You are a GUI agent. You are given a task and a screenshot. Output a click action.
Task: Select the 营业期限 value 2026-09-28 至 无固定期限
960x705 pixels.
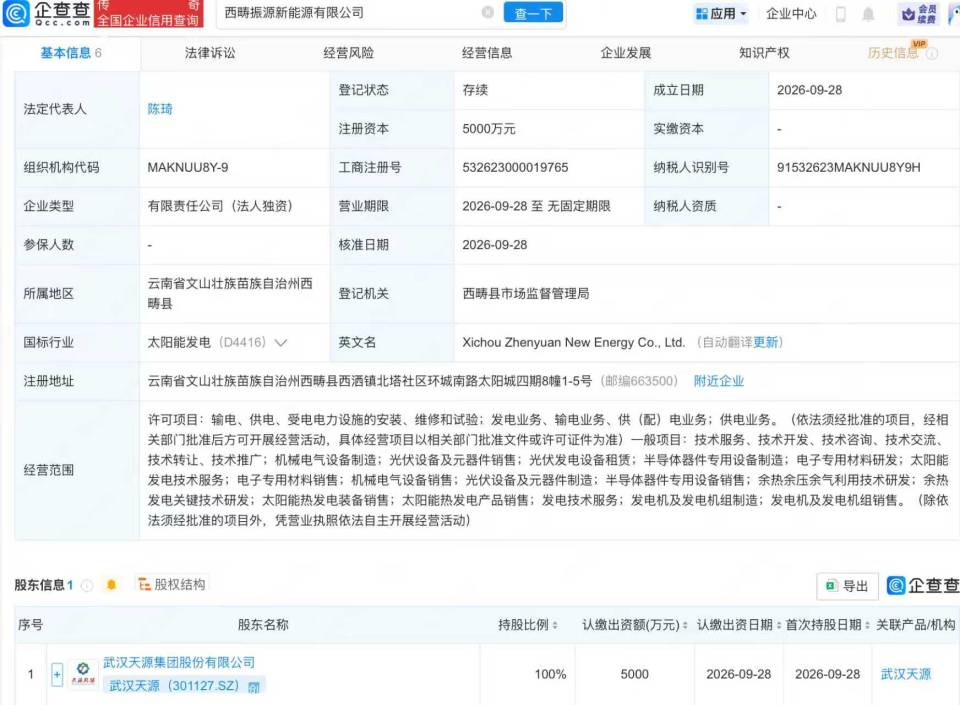536,206
